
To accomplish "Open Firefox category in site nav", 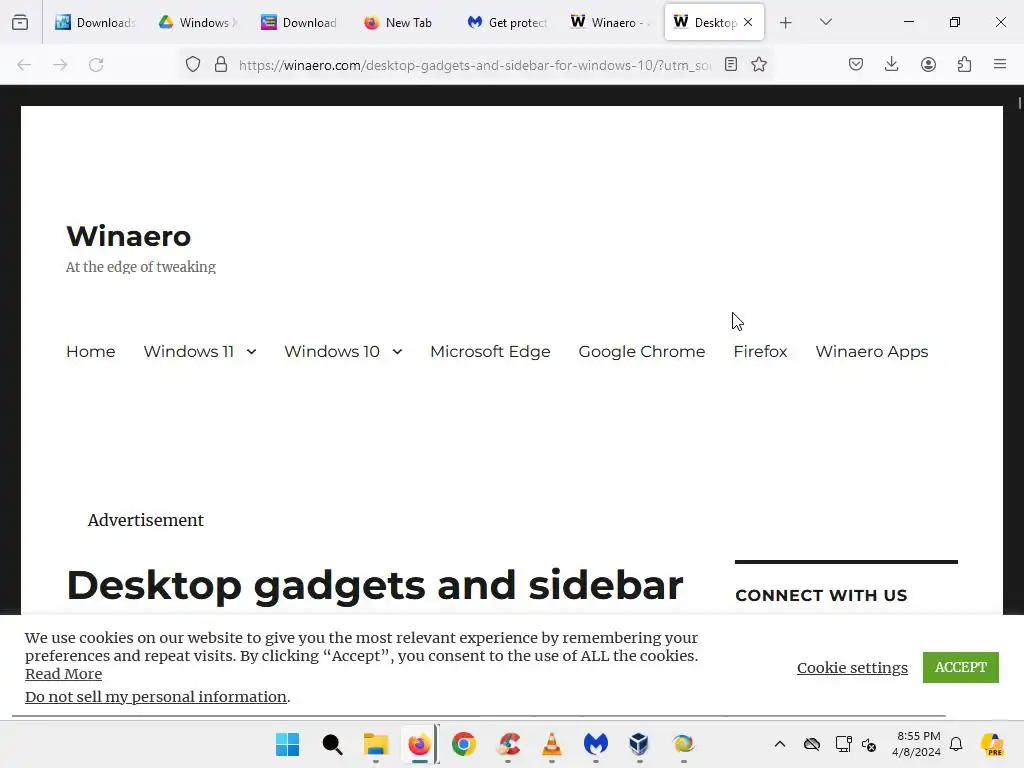I will click(760, 351).
